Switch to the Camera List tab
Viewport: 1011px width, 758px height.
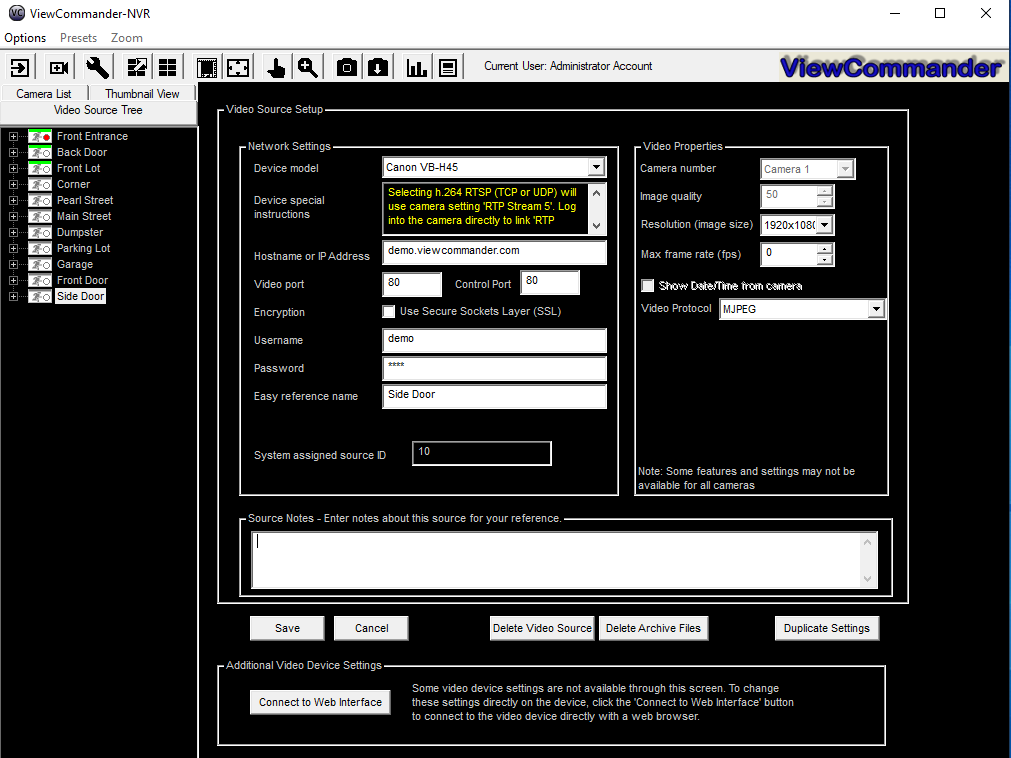tap(44, 93)
